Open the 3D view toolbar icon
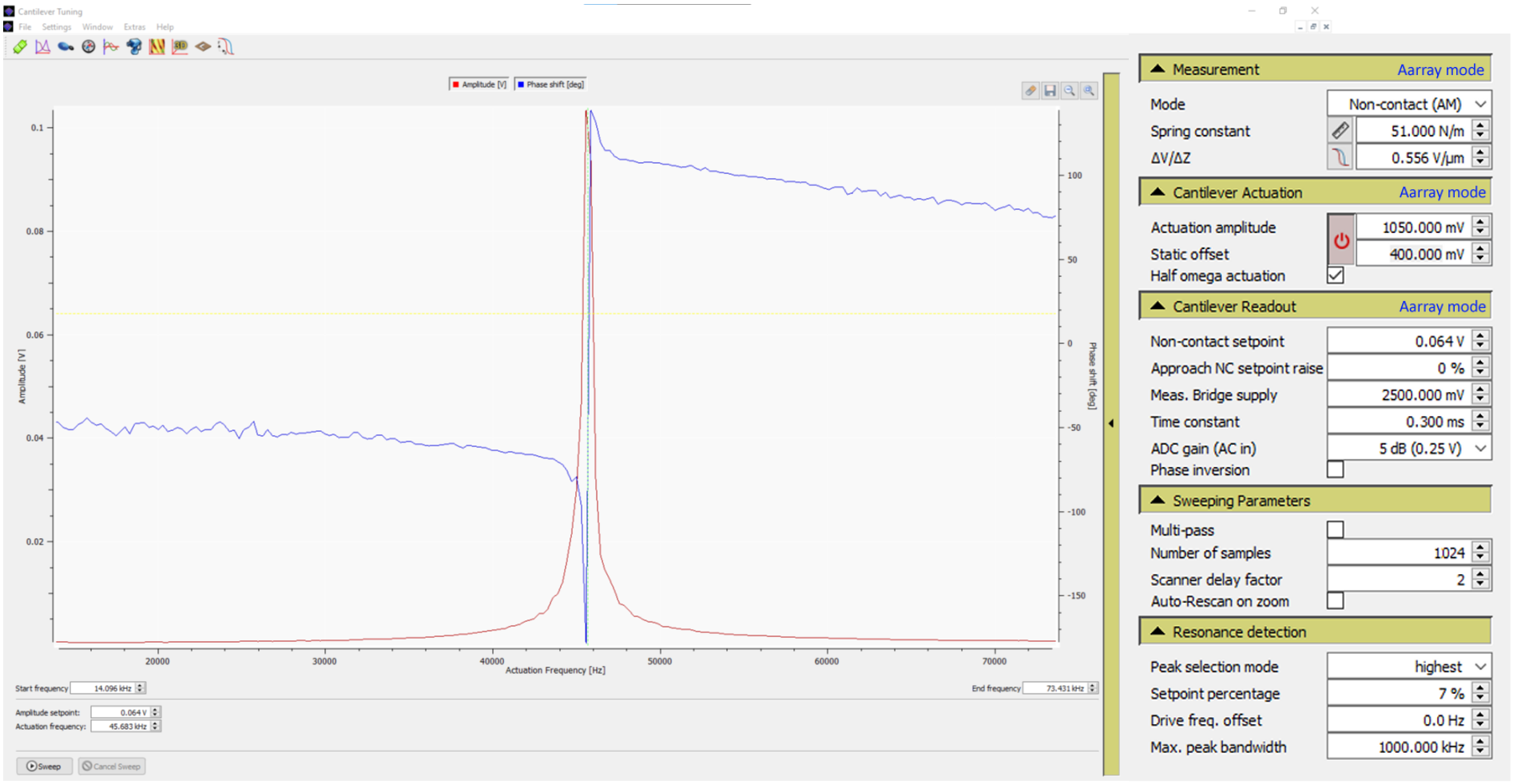The height and width of the screenshot is (784, 1513). click(x=180, y=47)
